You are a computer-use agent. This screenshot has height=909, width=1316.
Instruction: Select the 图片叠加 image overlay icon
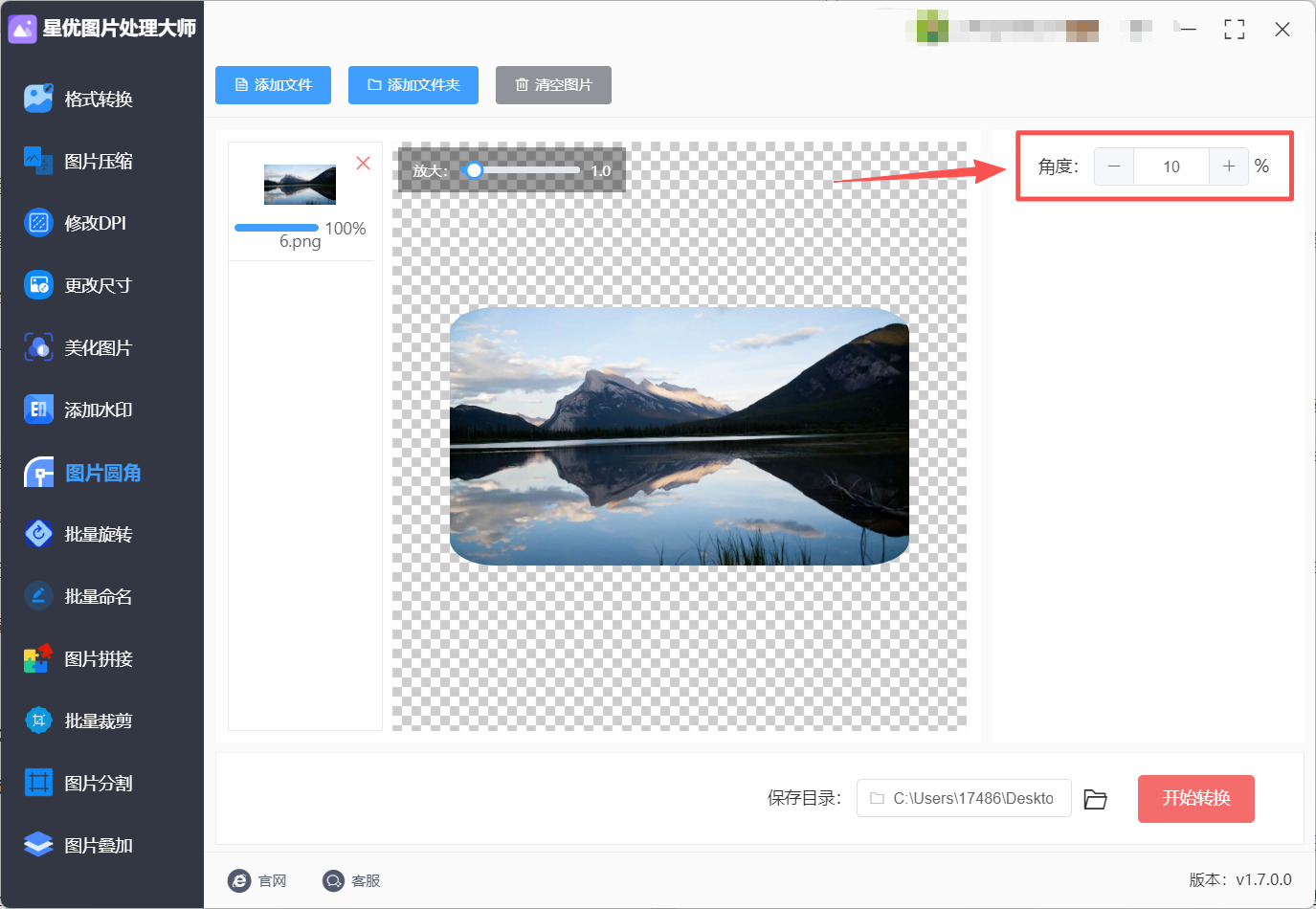(x=38, y=845)
